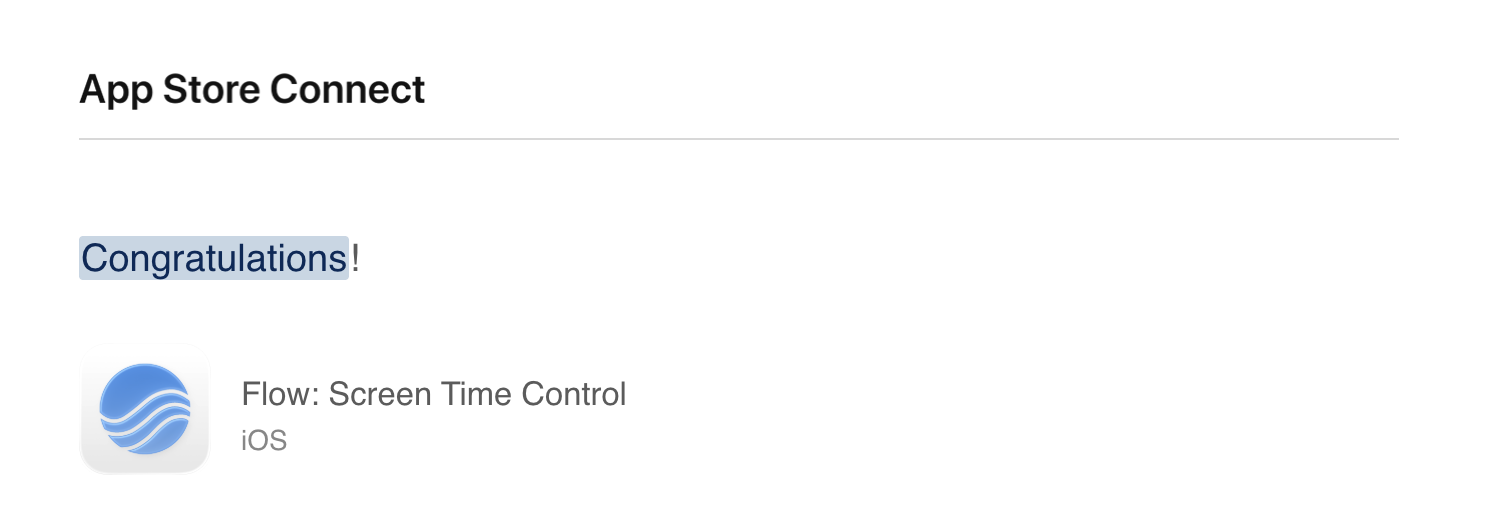Screen dimensions: 1498x526
Task: Click the divider line below the heading
Action: tap(738, 139)
